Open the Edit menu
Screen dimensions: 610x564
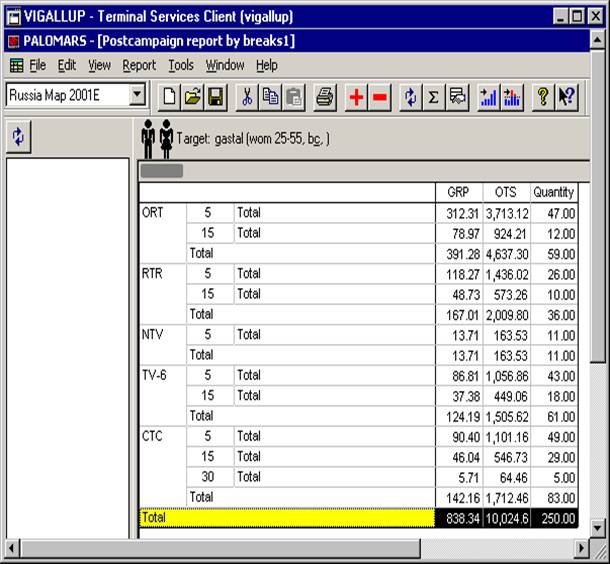coord(67,65)
